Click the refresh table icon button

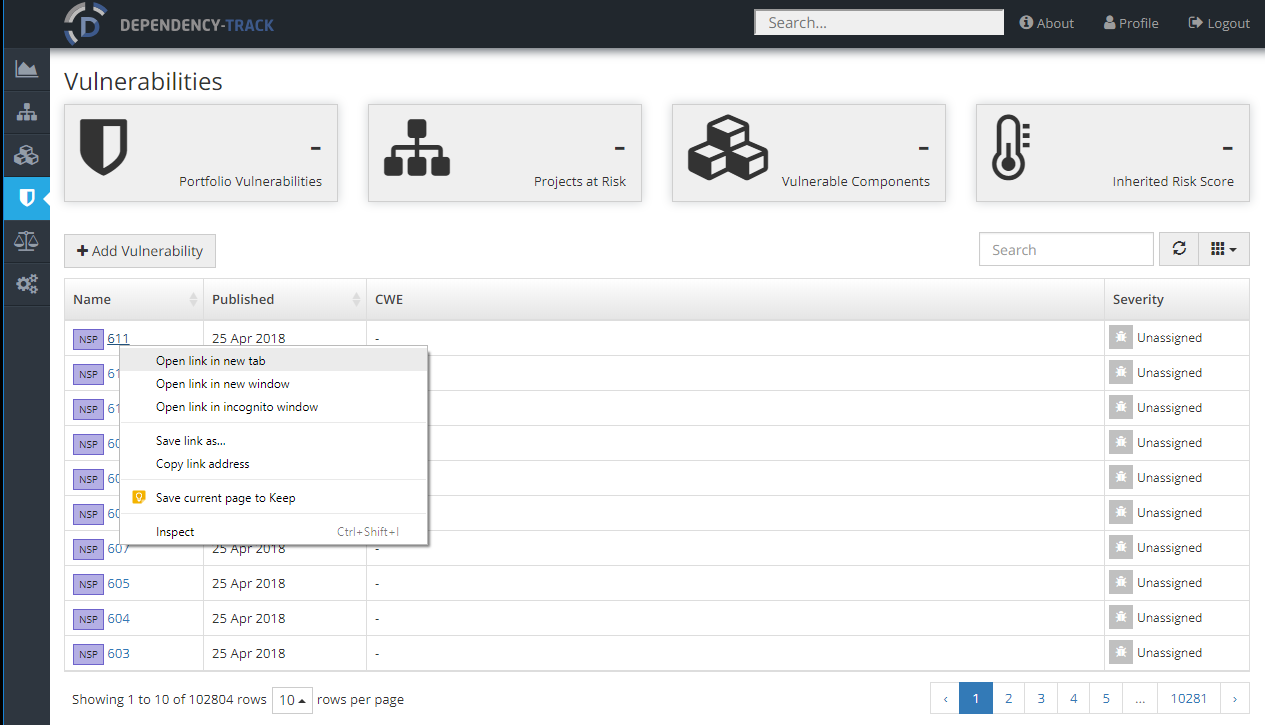[1179, 249]
